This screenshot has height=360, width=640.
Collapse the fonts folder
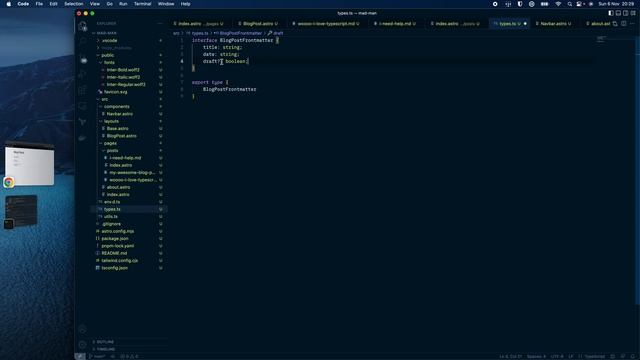click(130, 62)
